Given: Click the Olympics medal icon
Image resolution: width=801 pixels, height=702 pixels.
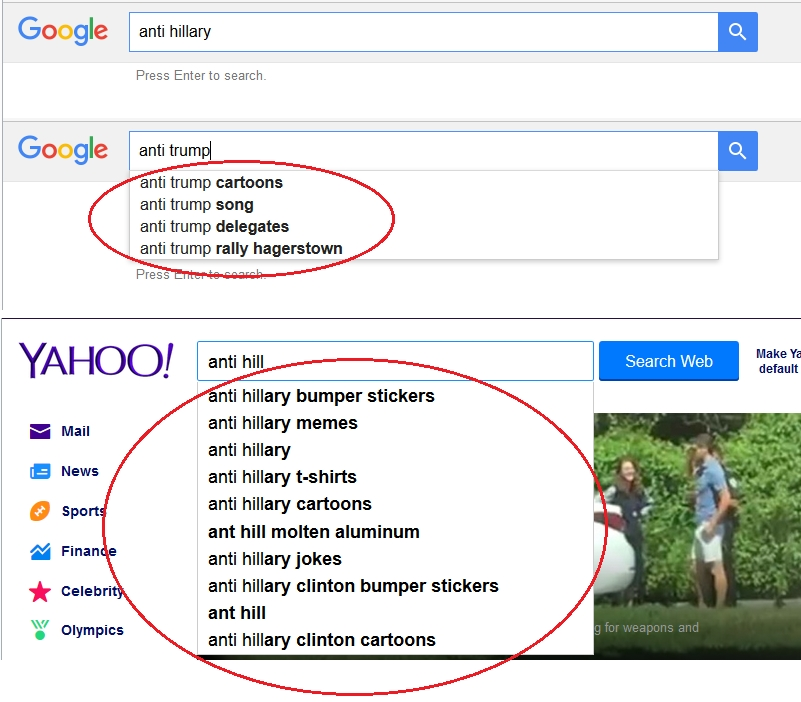Looking at the screenshot, I should coord(40,631).
